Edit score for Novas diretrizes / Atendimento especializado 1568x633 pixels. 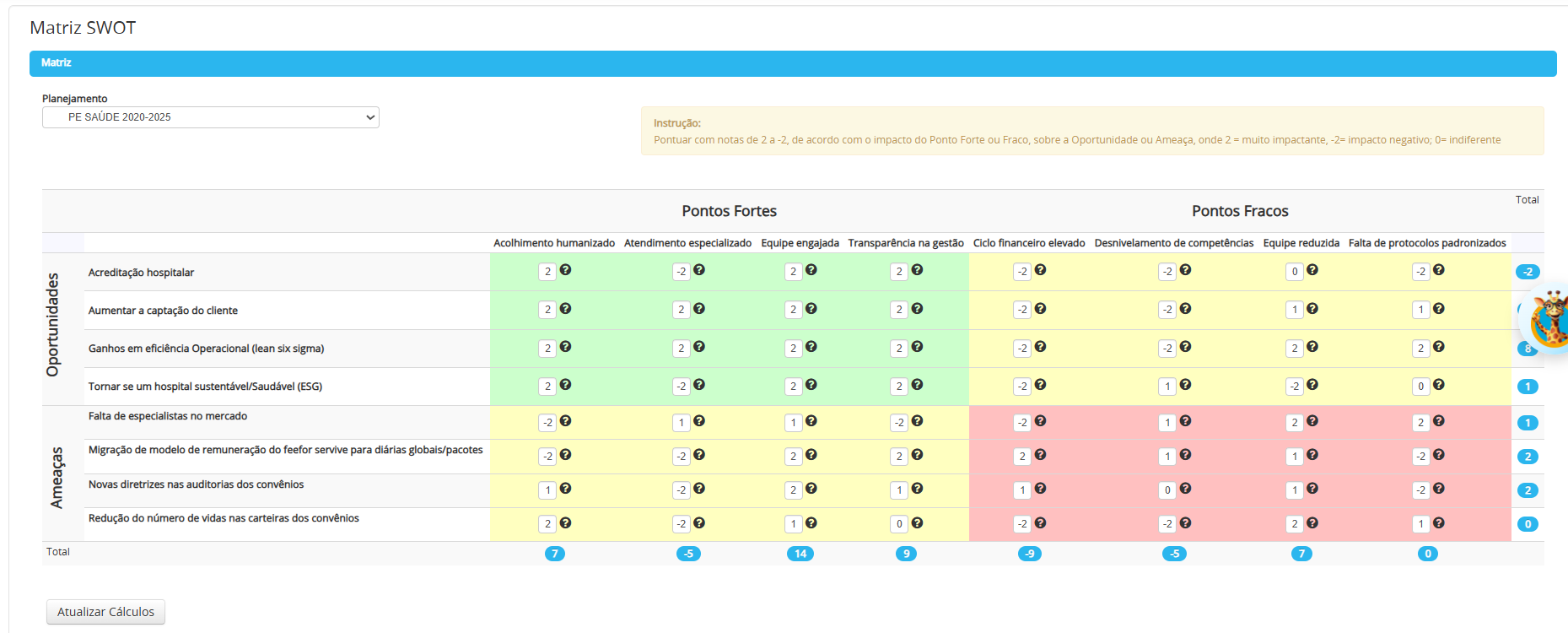(682, 490)
